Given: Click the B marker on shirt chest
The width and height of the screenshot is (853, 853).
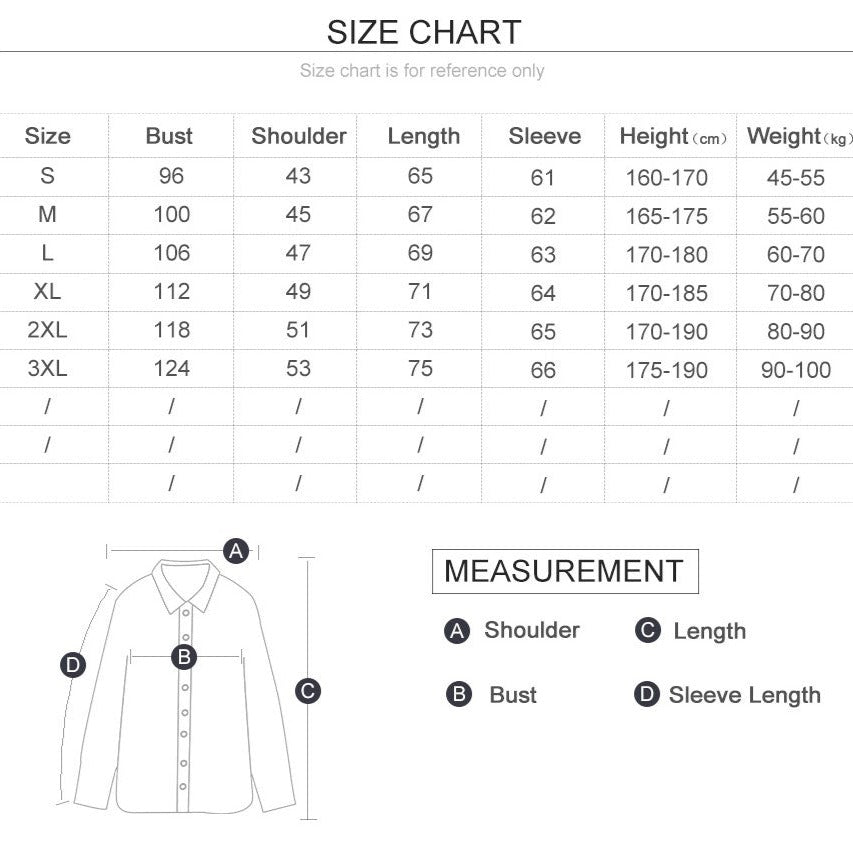Looking at the screenshot, I should (x=183, y=657).
